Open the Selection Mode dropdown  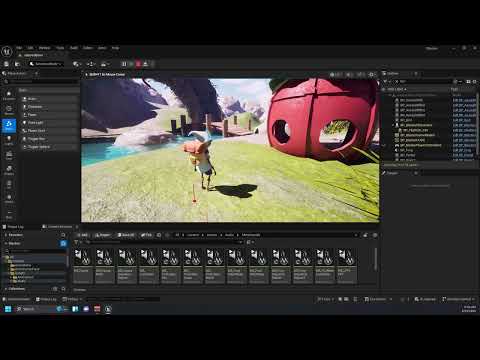coord(46,64)
